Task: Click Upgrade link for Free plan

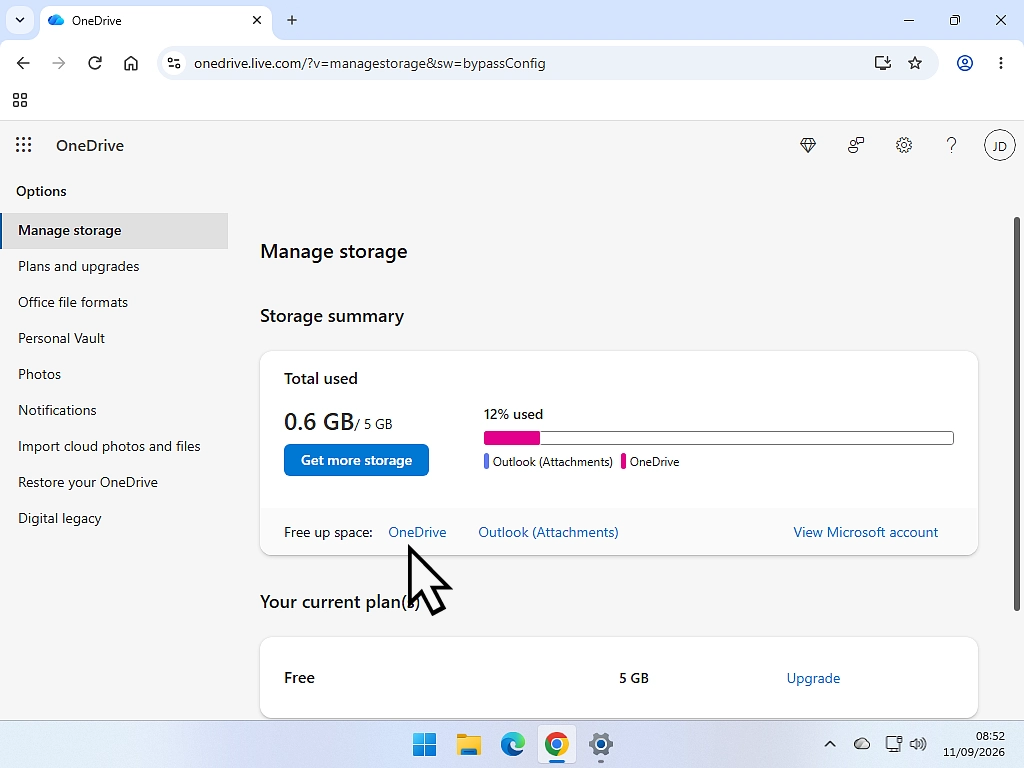Action: point(813,678)
